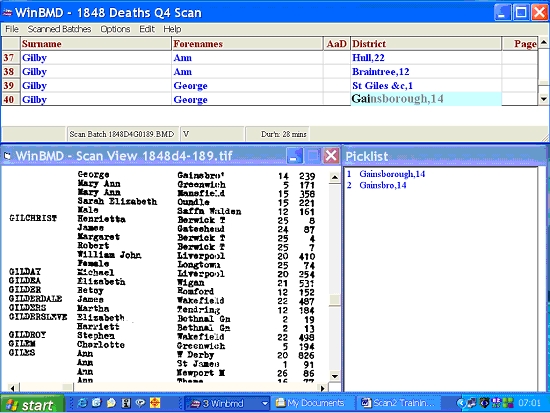Image resolution: width=550 pixels, height=413 pixels.
Task: Click the Page column header
Action: (520, 44)
